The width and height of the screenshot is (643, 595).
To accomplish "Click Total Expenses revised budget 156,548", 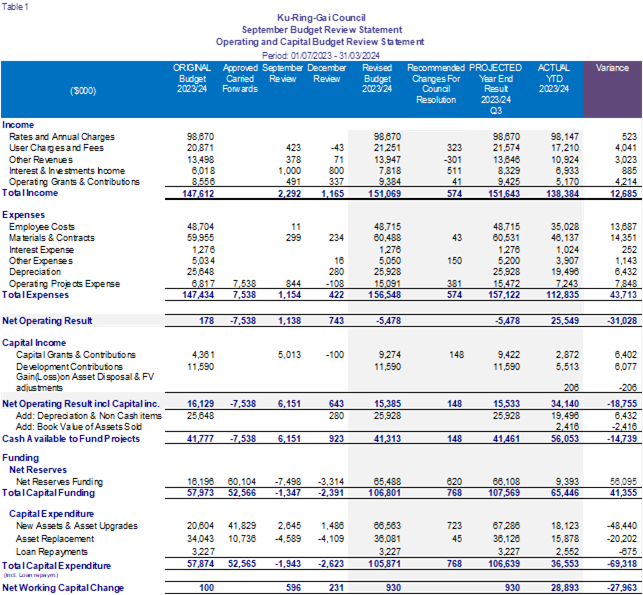I will (x=384, y=295).
